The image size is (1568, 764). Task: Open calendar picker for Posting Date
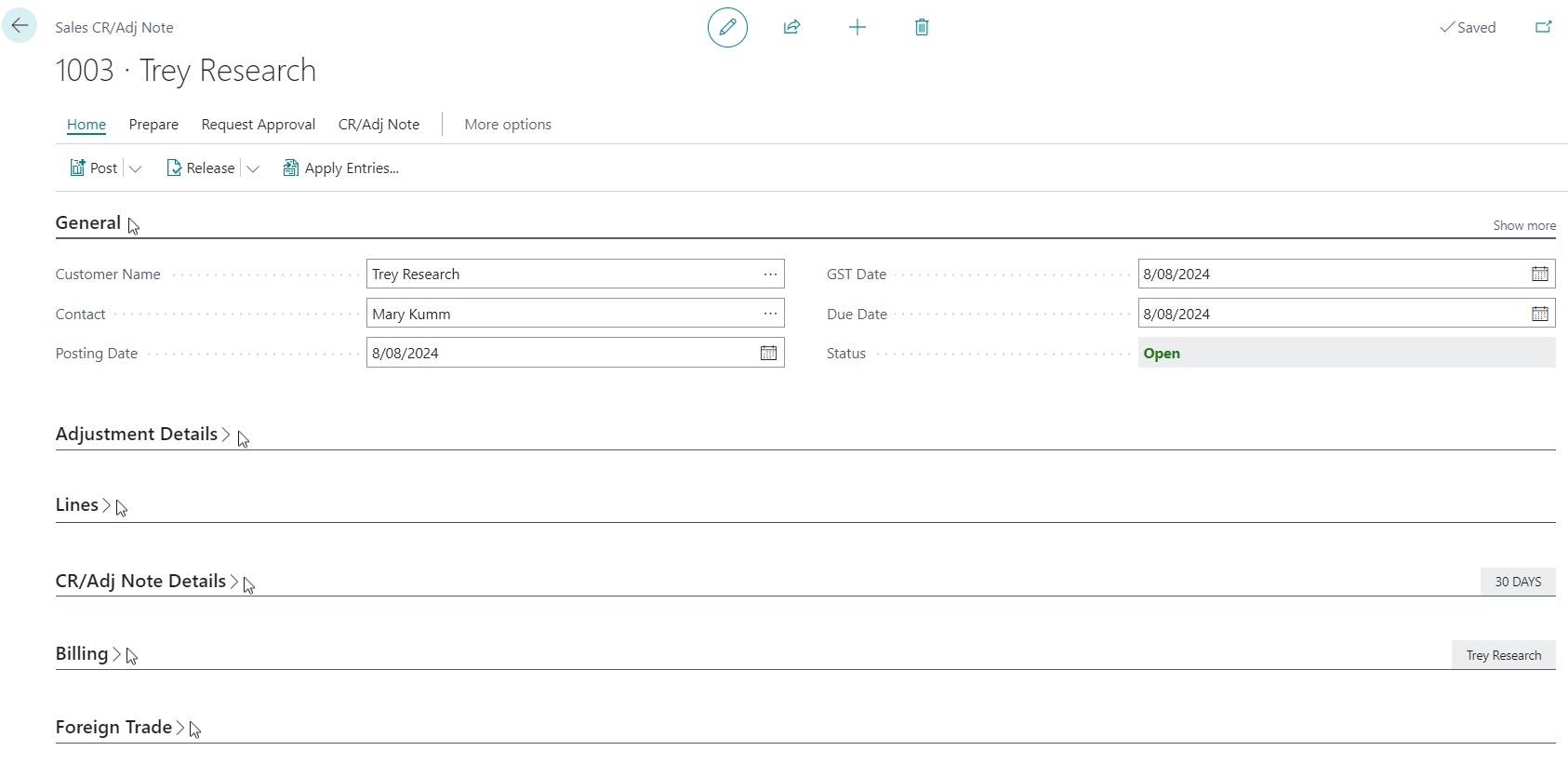pos(769,353)
